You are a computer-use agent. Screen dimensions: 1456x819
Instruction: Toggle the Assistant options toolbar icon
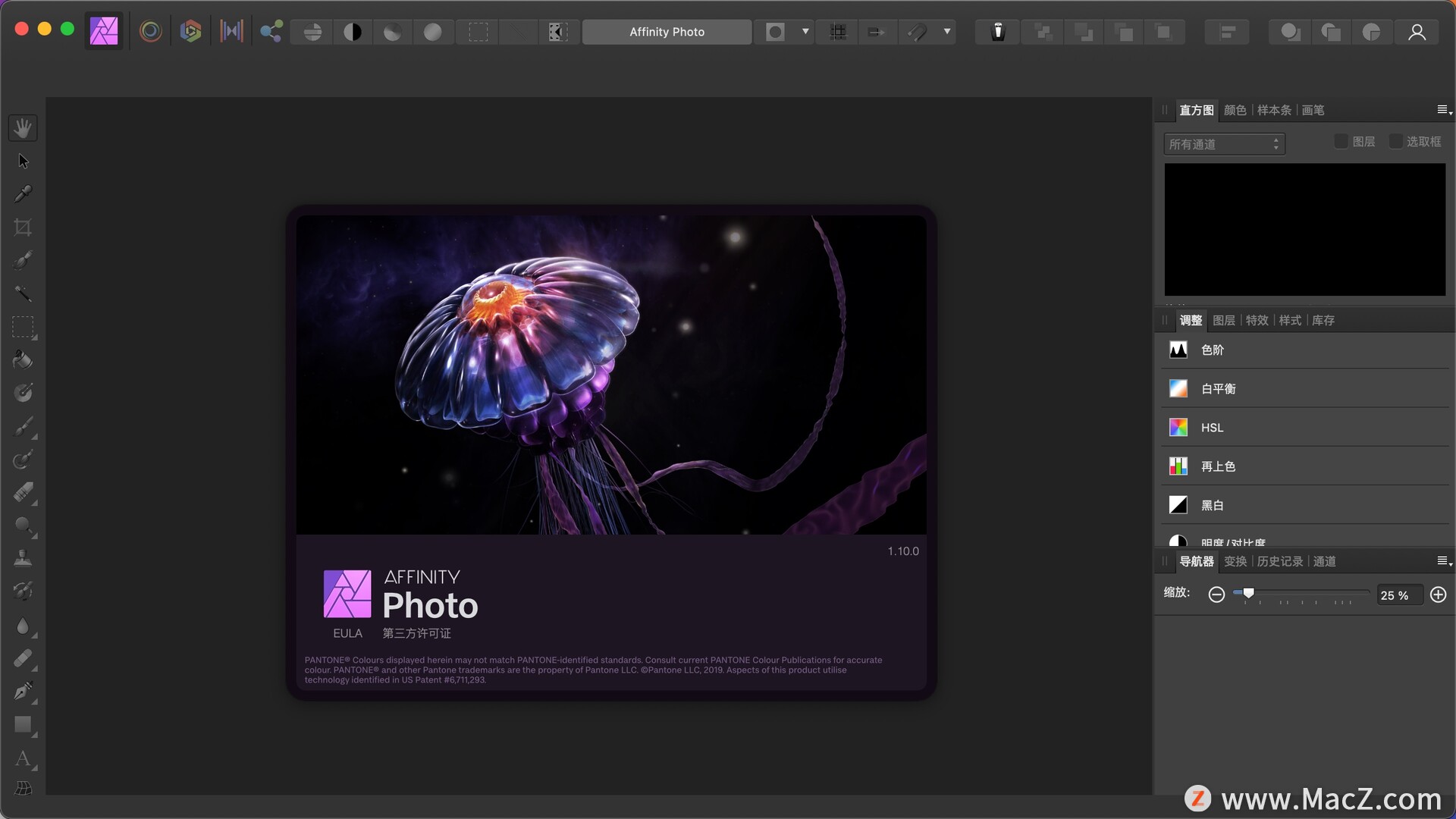(x=999, y=32)
